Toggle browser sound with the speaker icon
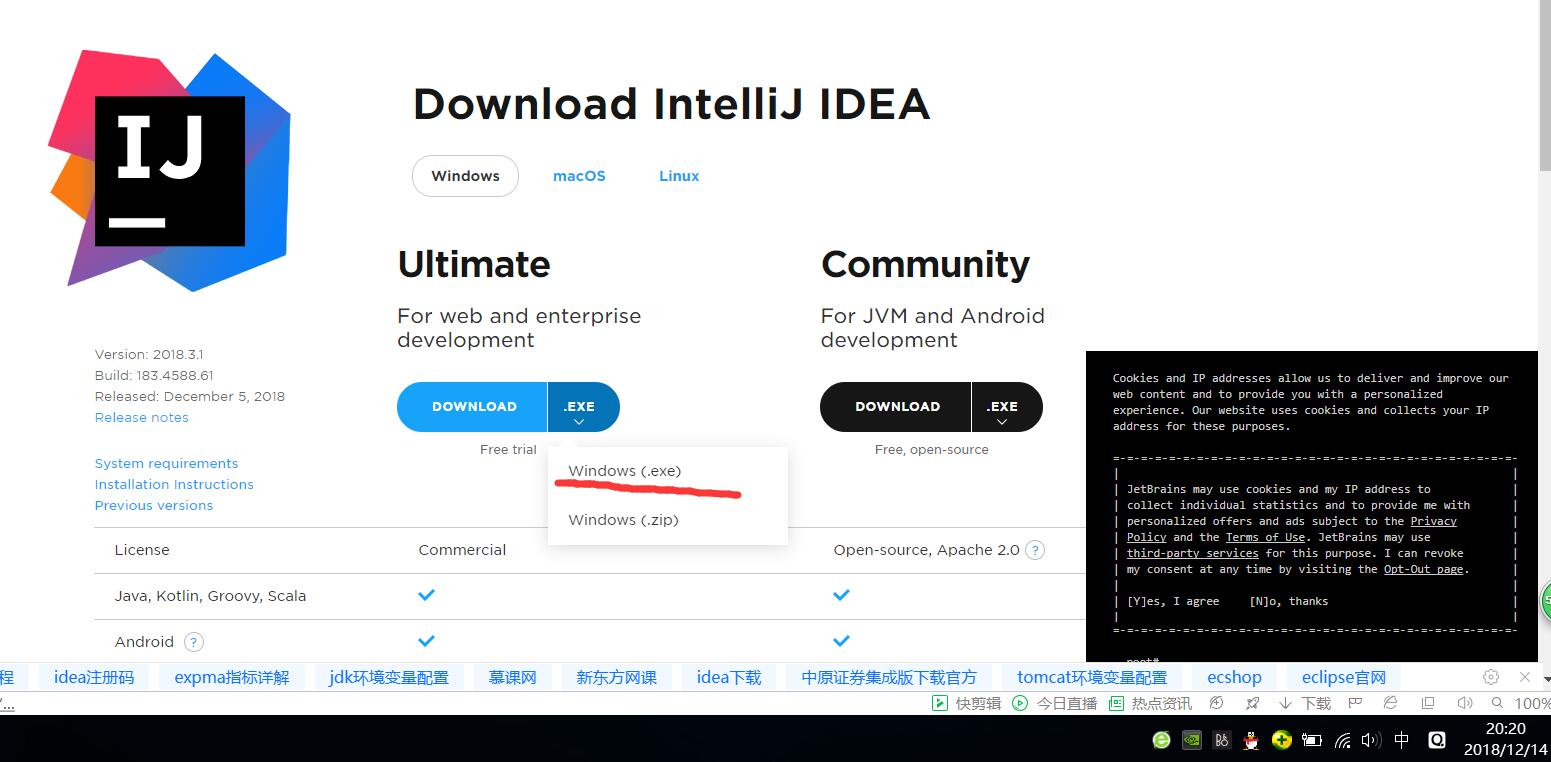This screenshot has height=762, width=1551. coord(1464,703)
